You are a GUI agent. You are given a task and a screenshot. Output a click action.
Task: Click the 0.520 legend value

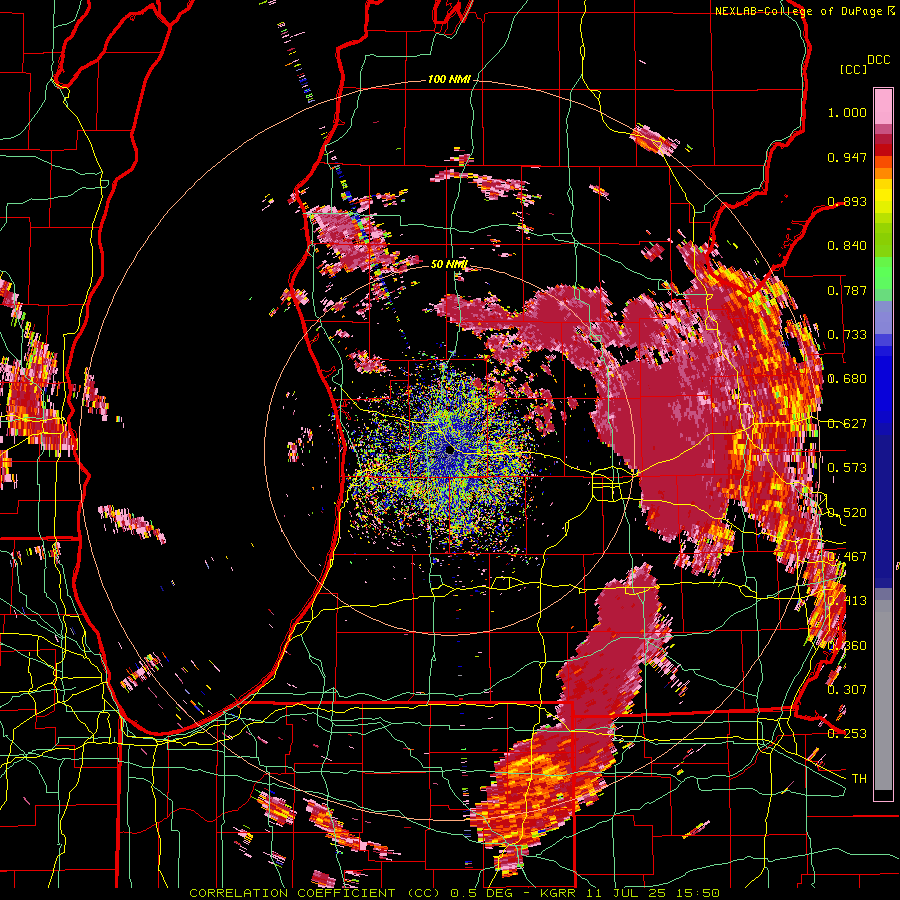click(847, 513)
